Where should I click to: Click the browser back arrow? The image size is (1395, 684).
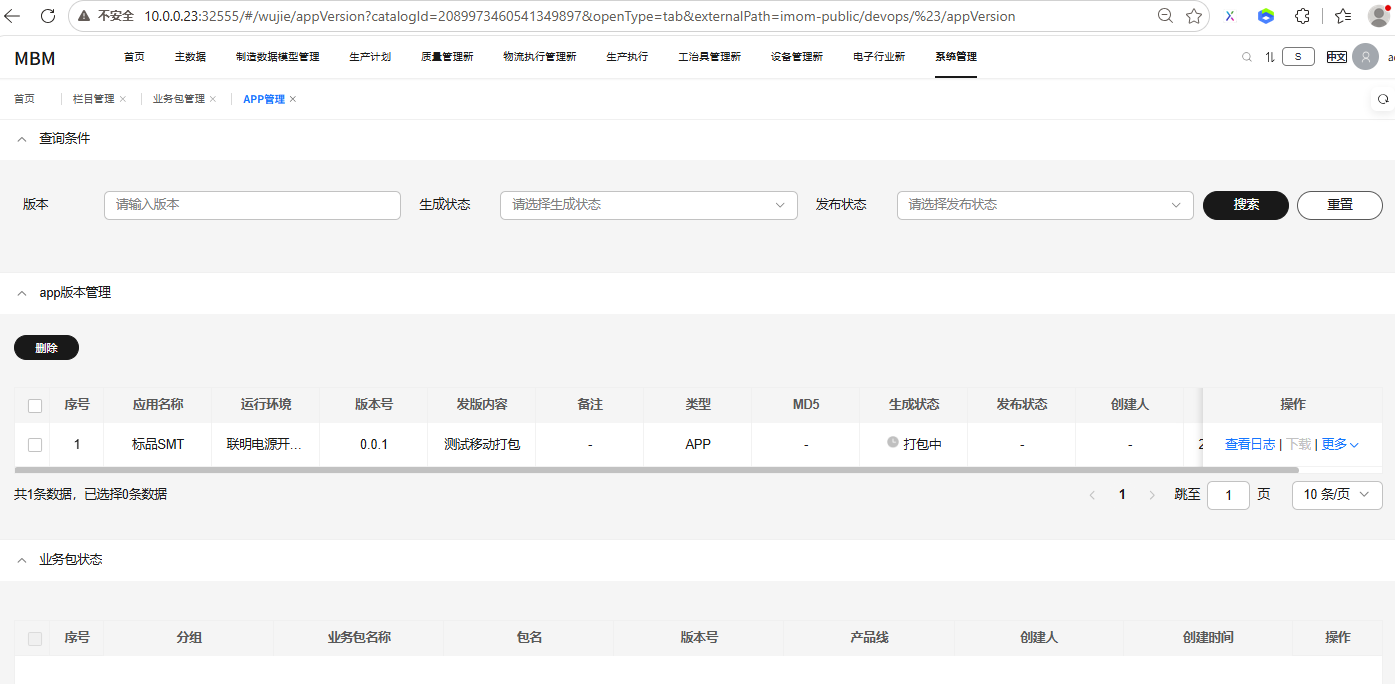(13, 16)
